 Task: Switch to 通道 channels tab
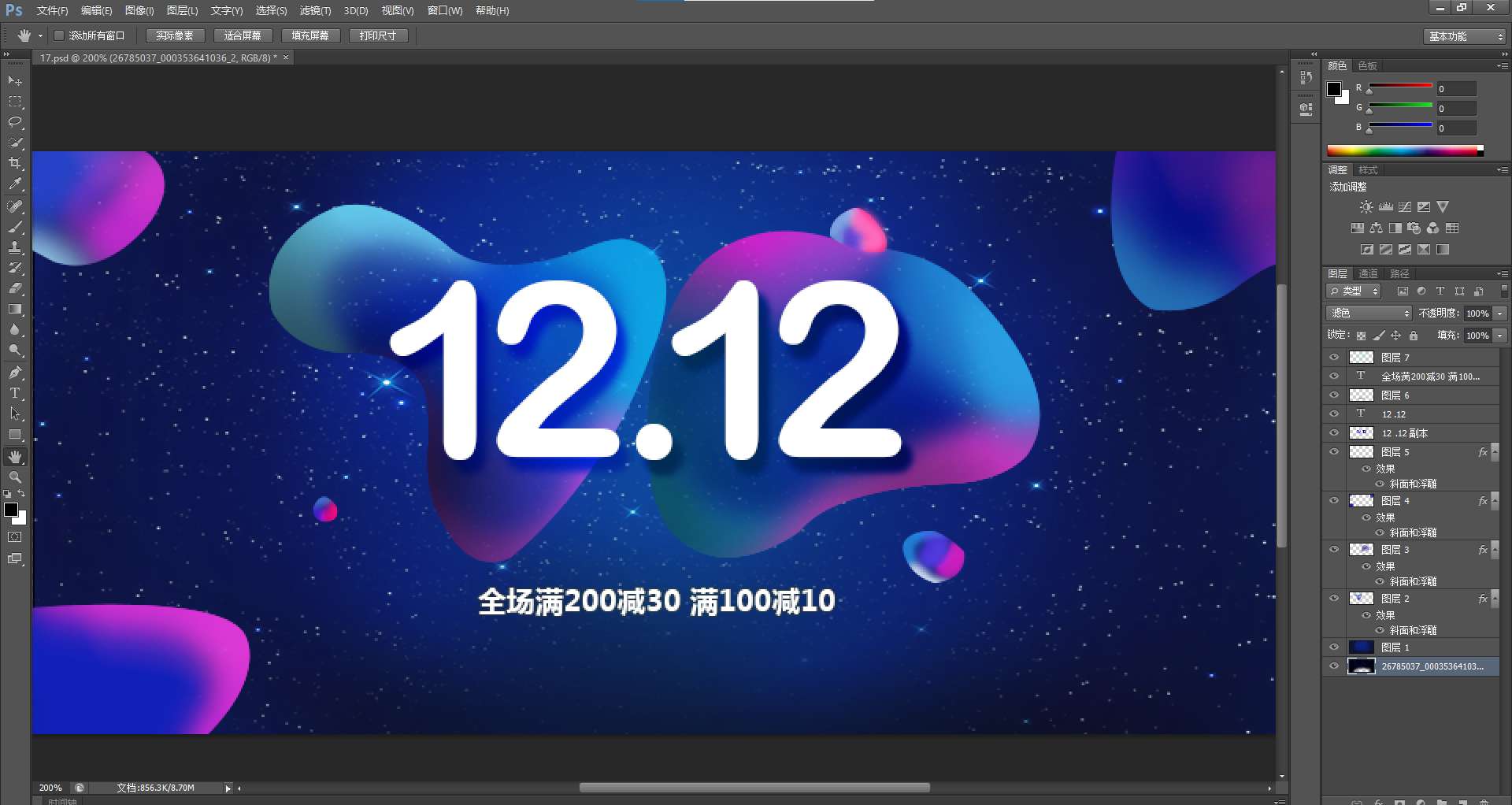click(x=1368, y=274)
